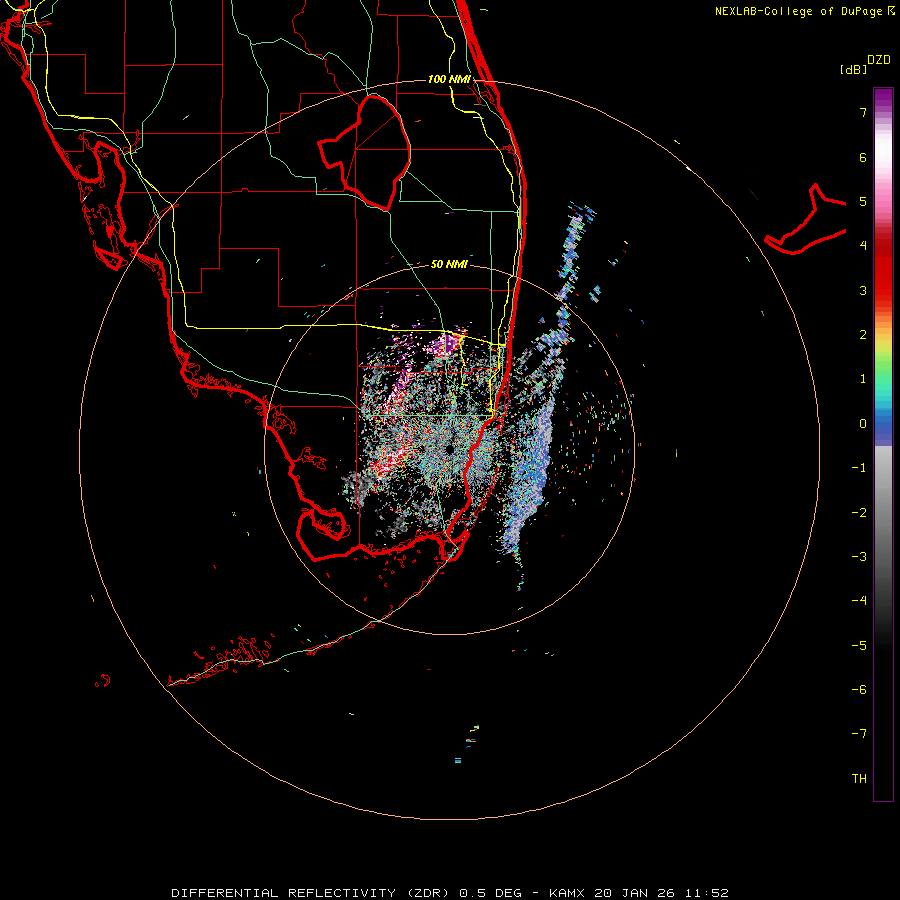Click the 4 value on color scale
The image size is (900, 900).
(x=863, y=246)
